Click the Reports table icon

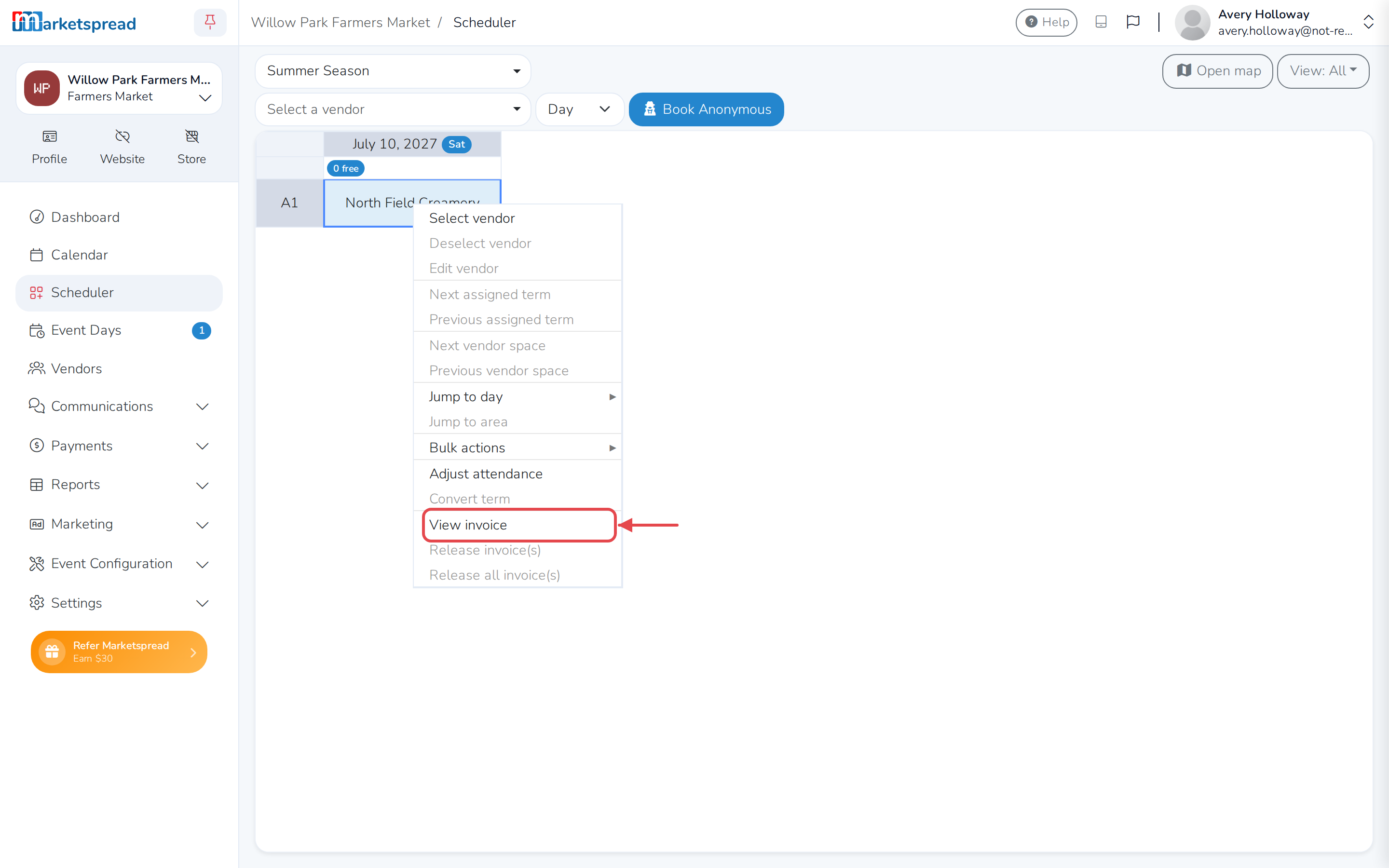pos(37,485)
